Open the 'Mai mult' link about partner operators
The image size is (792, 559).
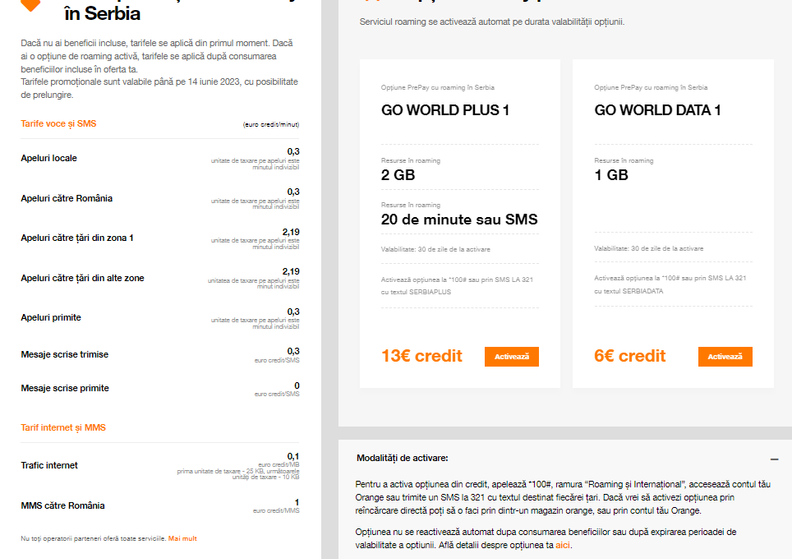[x=182, y=538]
